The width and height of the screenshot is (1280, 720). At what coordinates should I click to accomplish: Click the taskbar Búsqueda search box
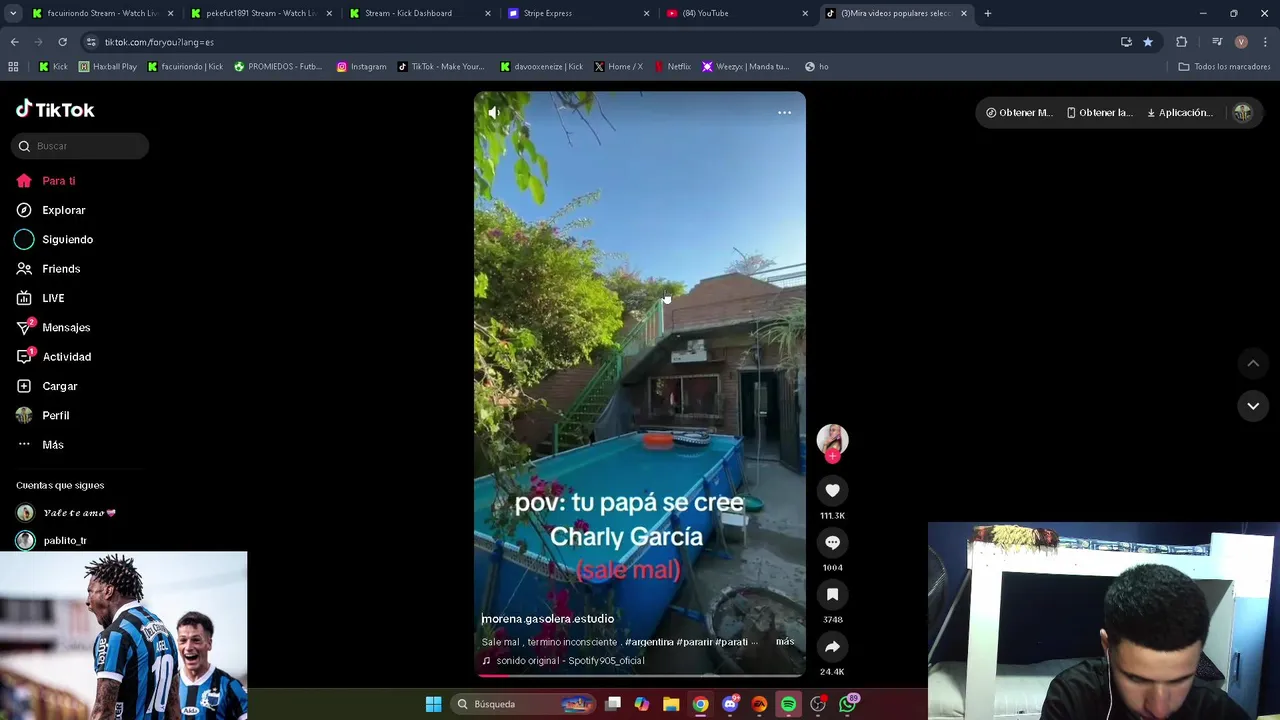click(x=523, y=704)
